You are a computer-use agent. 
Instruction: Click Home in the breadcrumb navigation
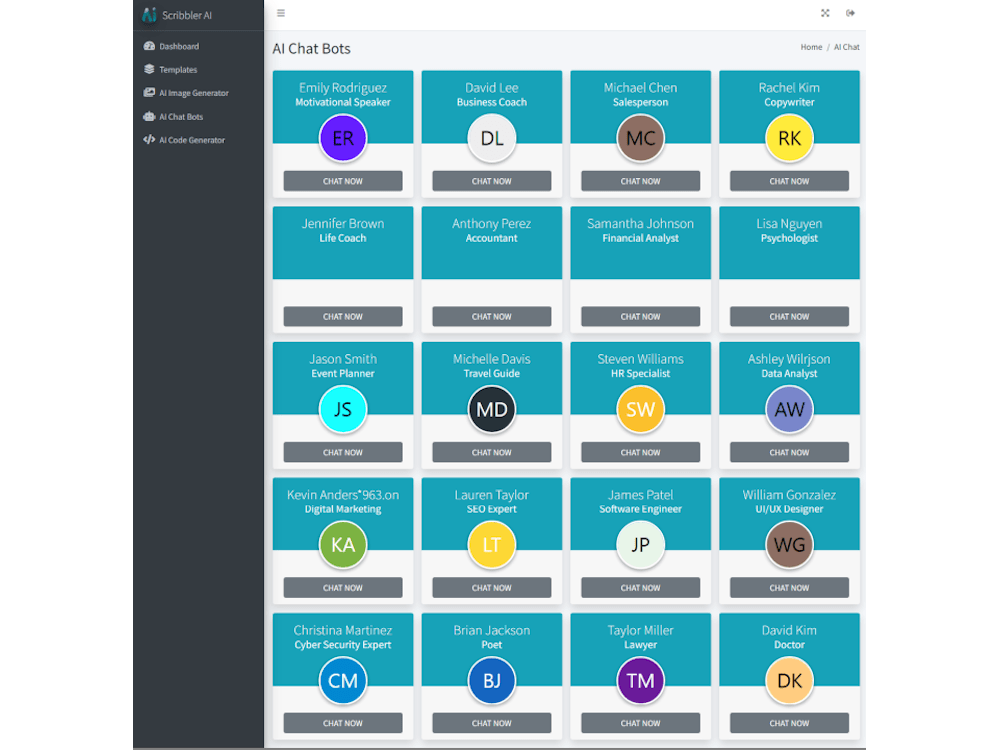(811, 47)
